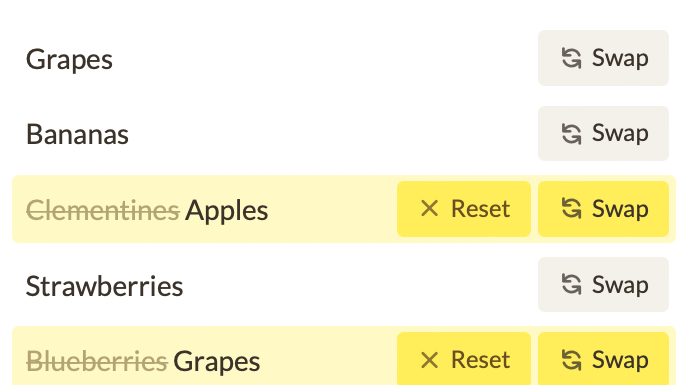
Task: Click the X icon beside Blueberries Grapes
Action: [429, 360]
